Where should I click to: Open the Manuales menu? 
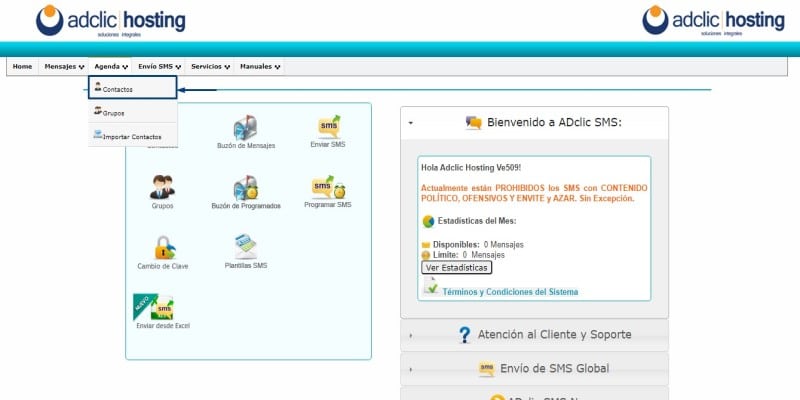coord(259,67)
